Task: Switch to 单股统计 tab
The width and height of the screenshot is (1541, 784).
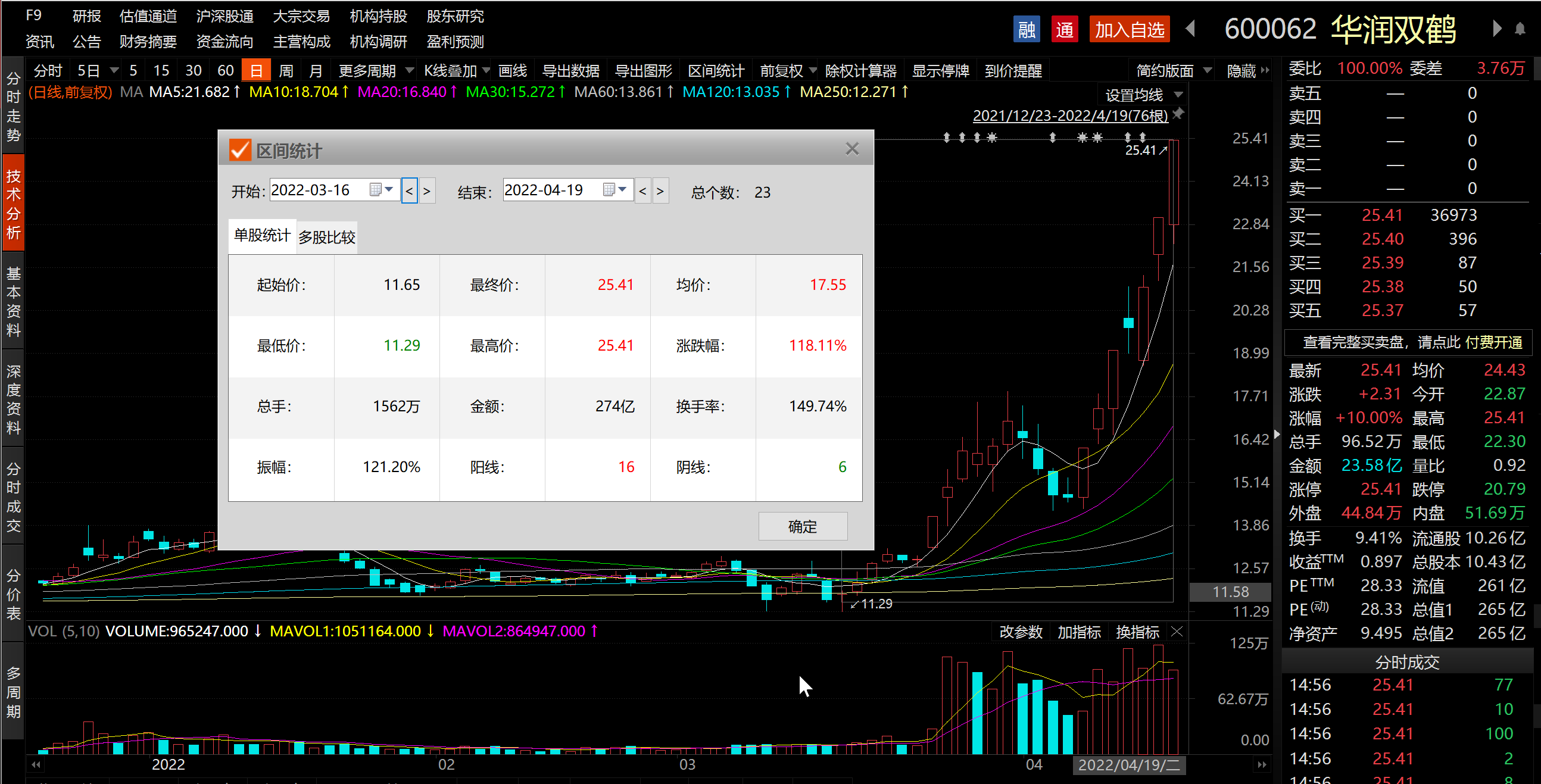Action: [x=262, y=236]
